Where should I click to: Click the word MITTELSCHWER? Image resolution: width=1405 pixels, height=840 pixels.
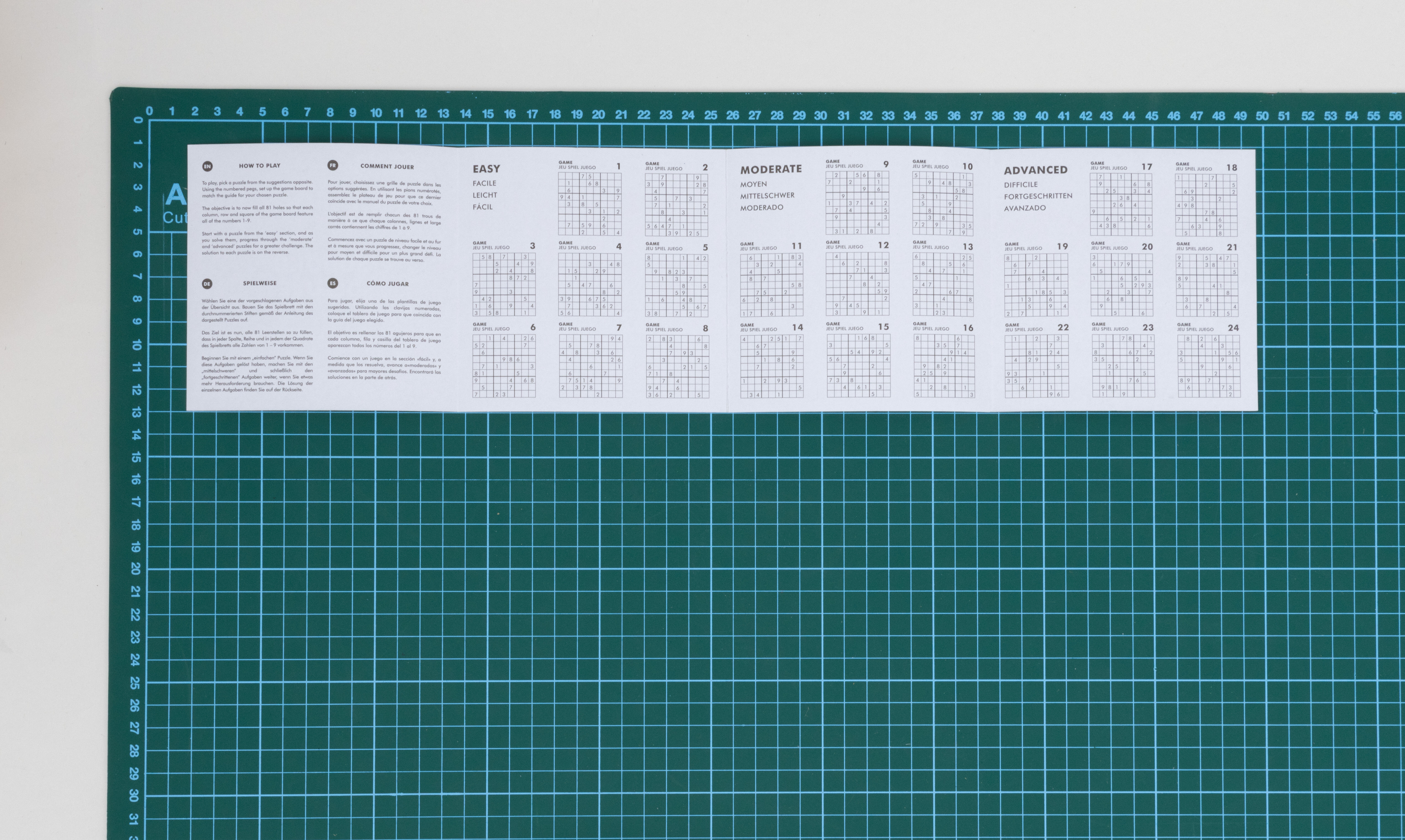click(x=768, y=196)
